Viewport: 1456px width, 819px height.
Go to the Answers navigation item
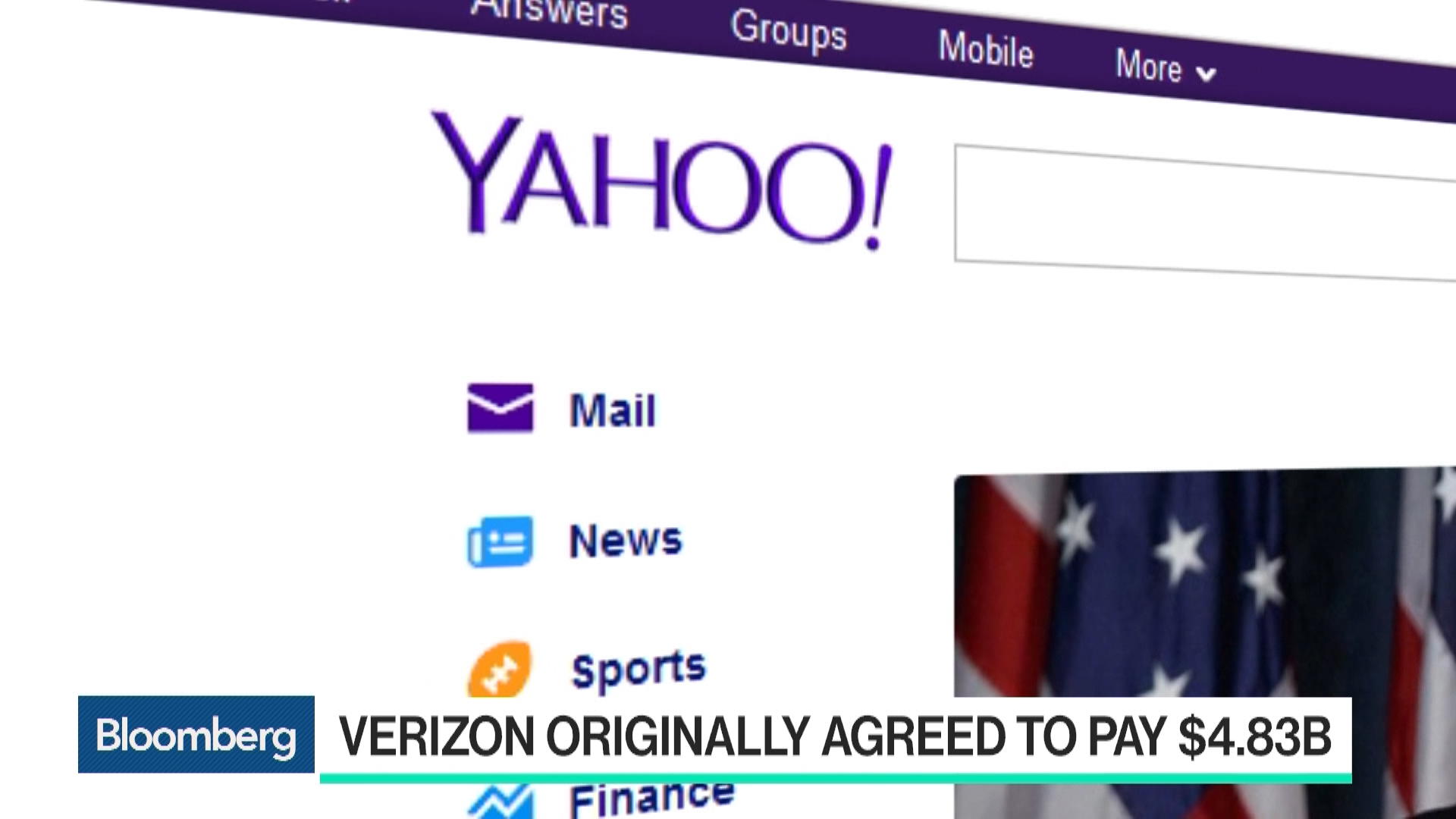(x=549, y=11)
